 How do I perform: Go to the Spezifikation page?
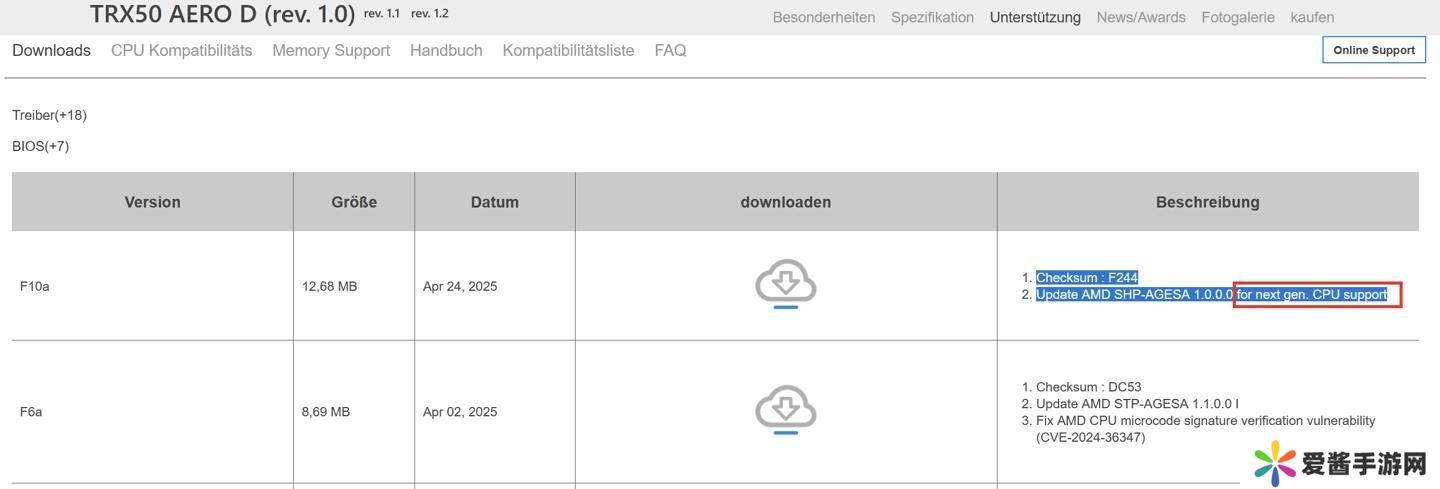tap(932, 17)
